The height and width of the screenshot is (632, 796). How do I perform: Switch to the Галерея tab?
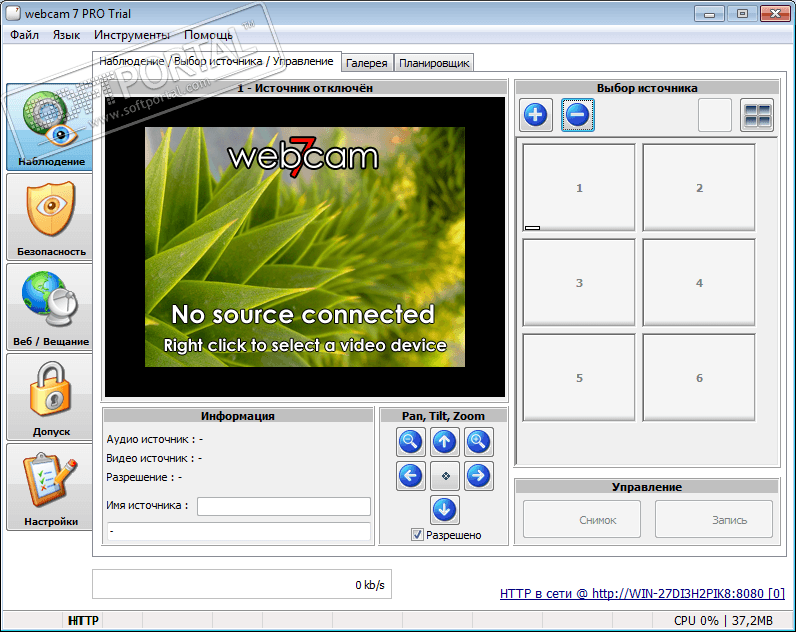[x=367, y=63]
